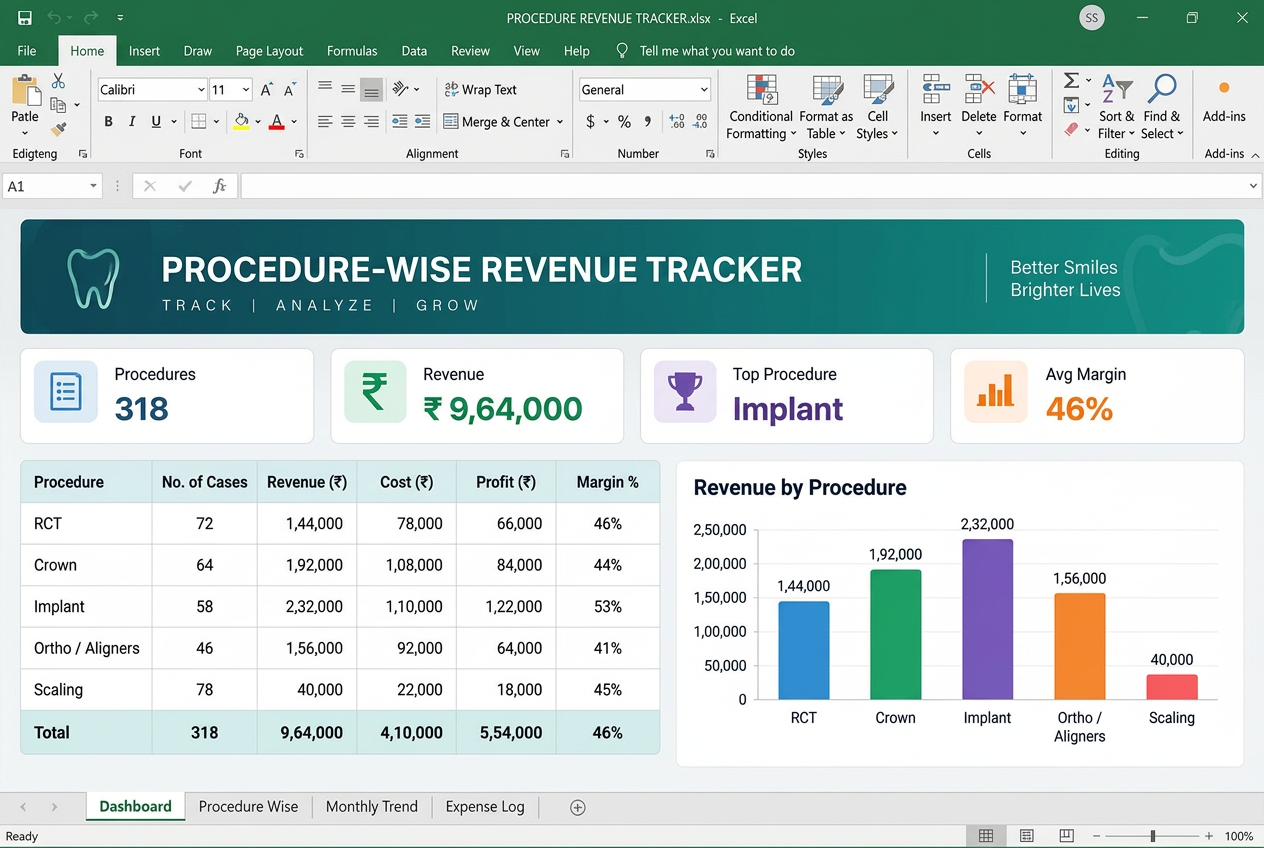
Task: Click the Clear eraser icon in Editing
Action: (1071, 129)
